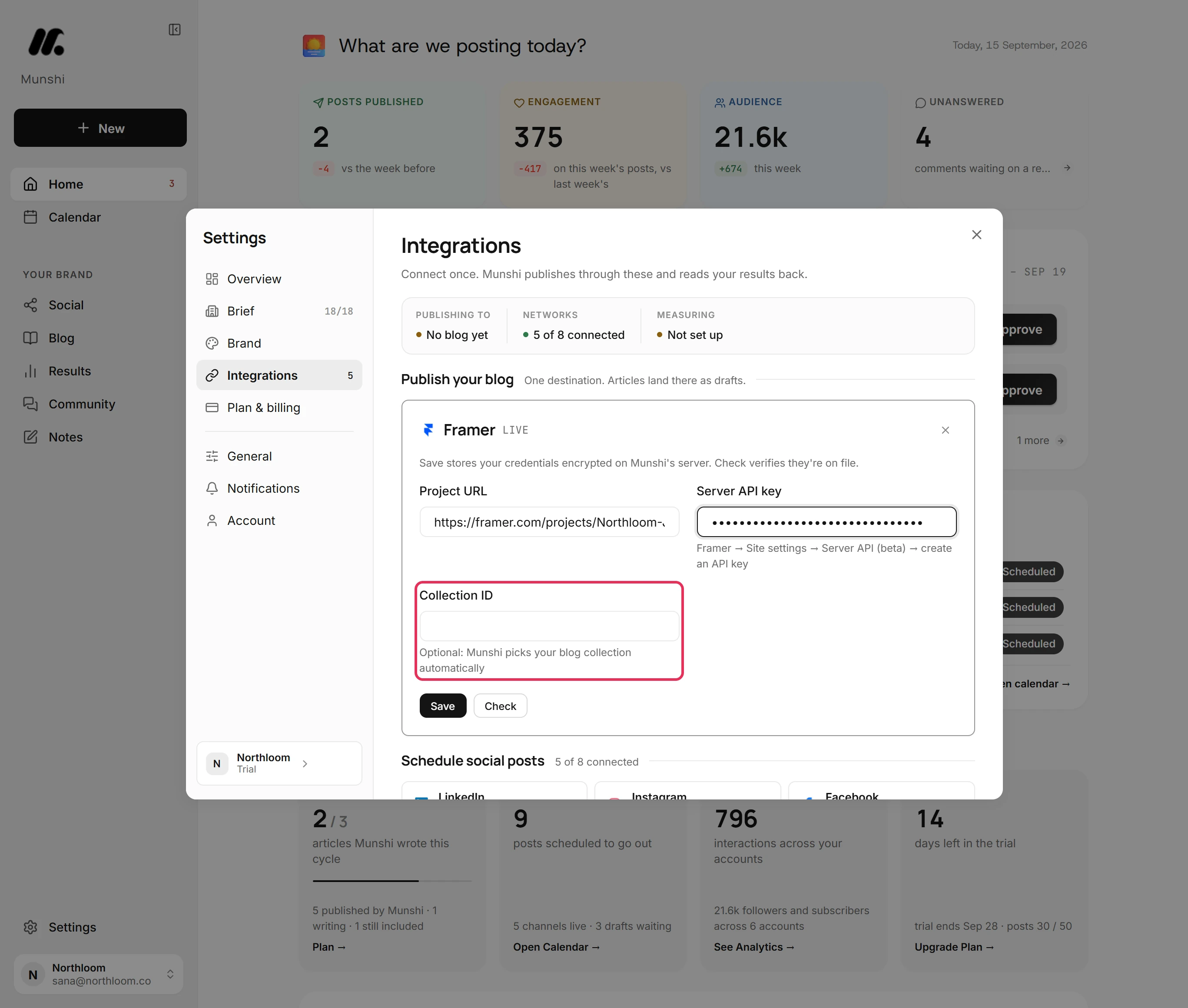
Task: Click the Check button
Action: click(x=500, y=706)
